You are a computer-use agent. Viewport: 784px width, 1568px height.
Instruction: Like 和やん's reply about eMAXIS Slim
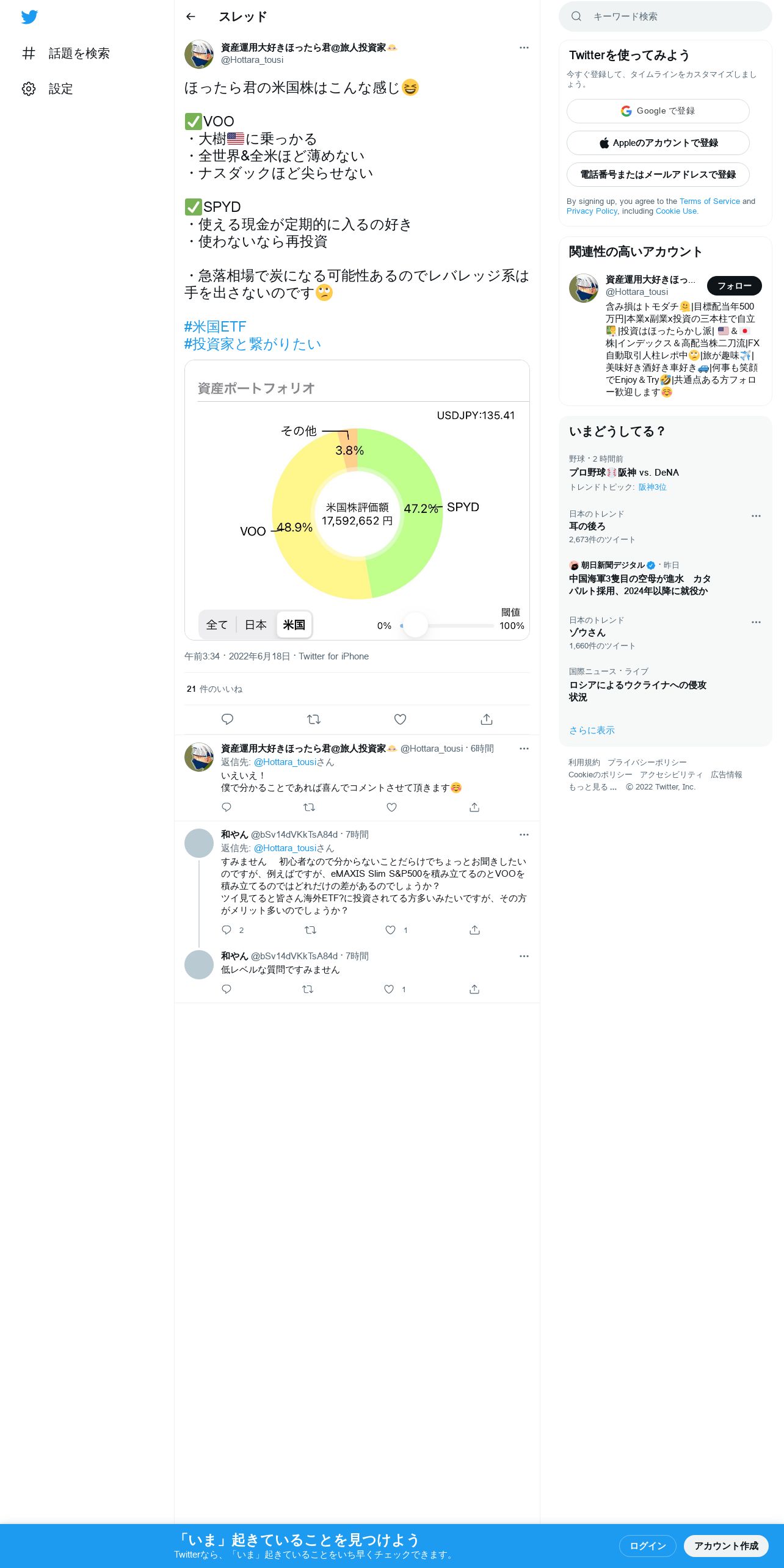(390, 930)
